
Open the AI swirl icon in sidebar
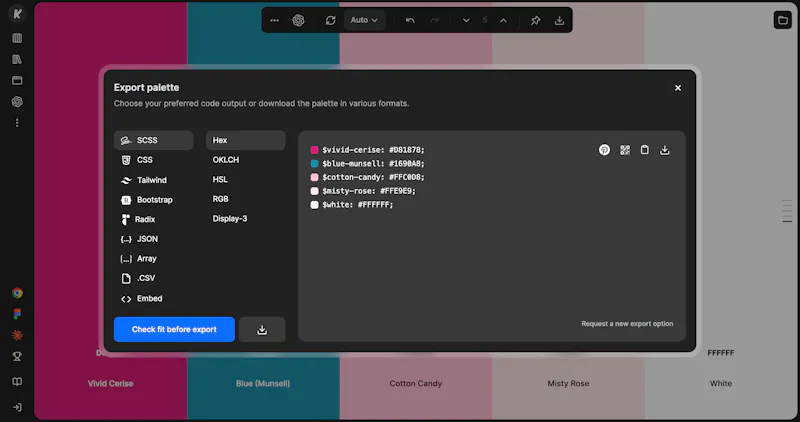coord(17,102)
